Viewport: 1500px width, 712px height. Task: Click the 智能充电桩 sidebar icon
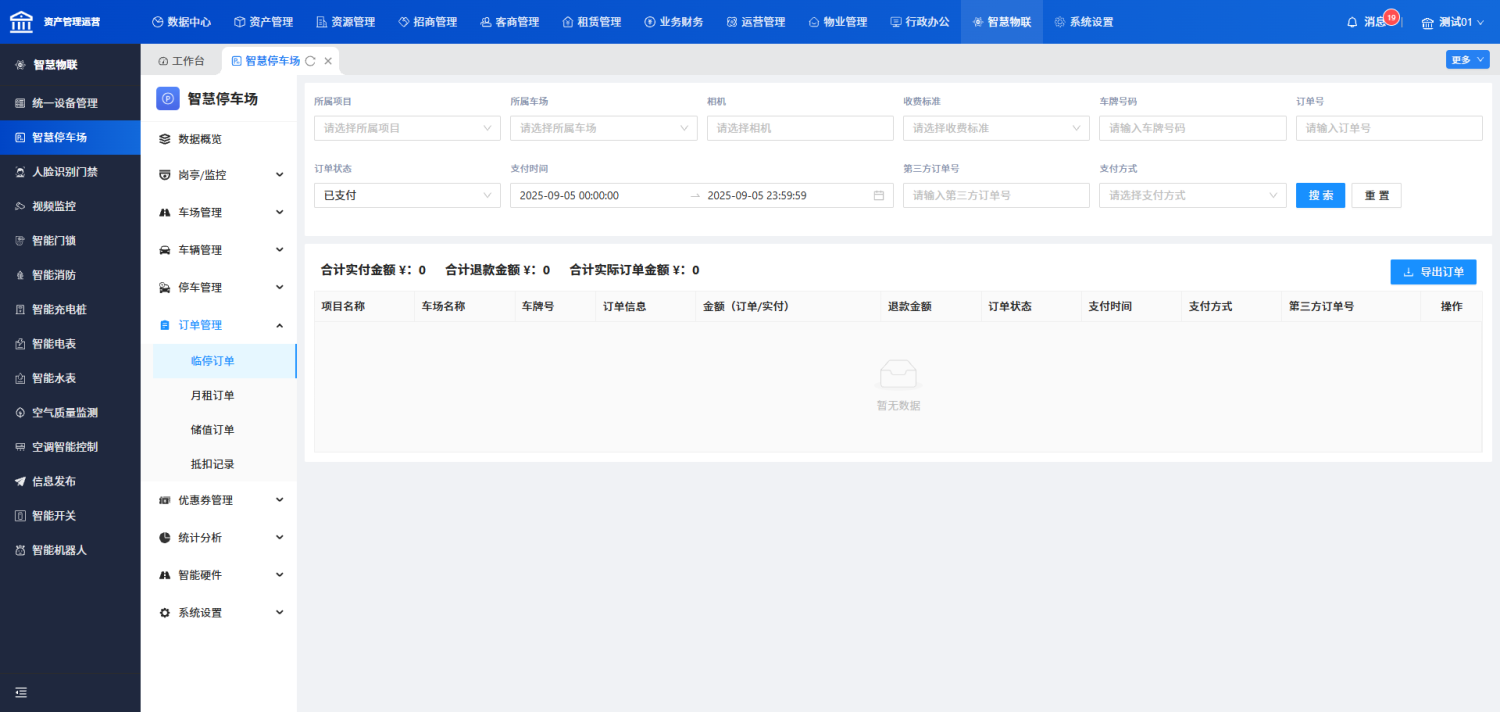pos(21,310)
